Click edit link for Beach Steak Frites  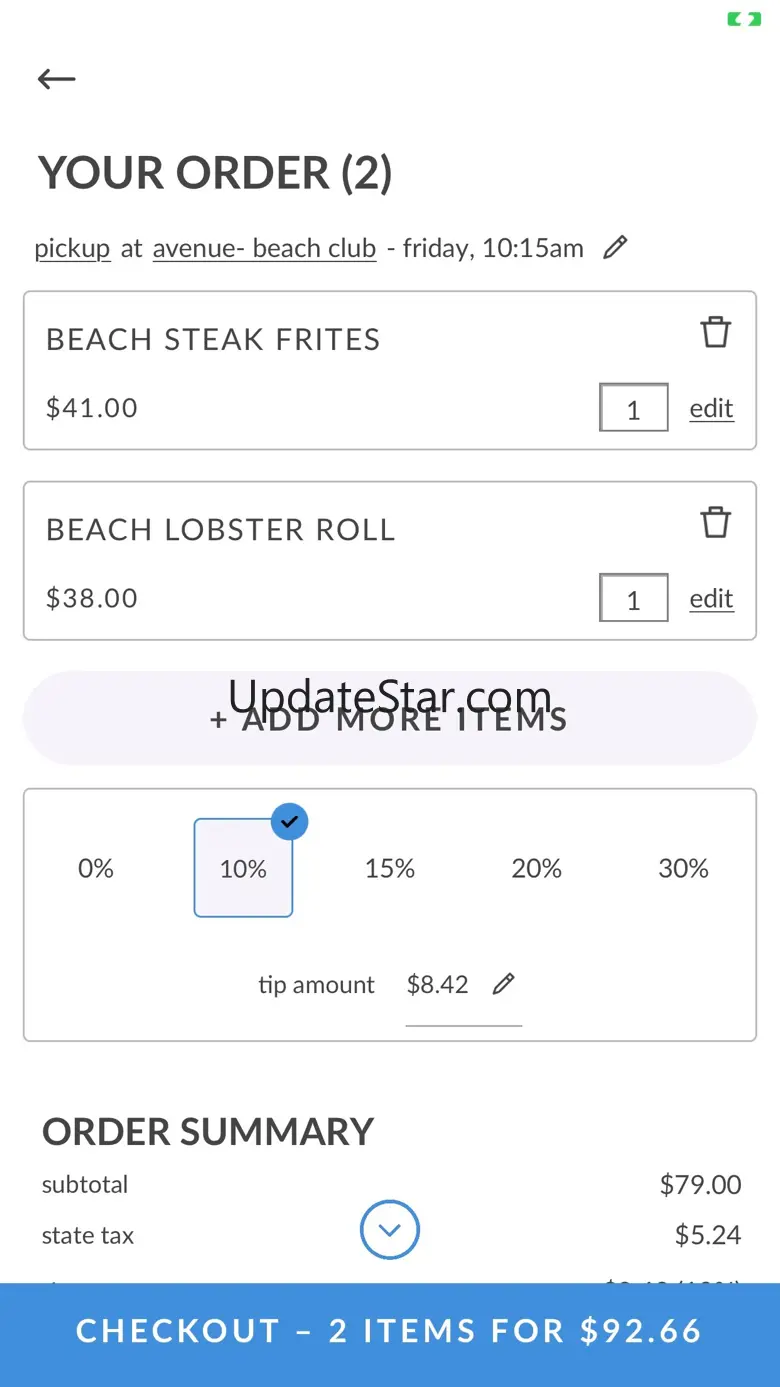point(711,408)
